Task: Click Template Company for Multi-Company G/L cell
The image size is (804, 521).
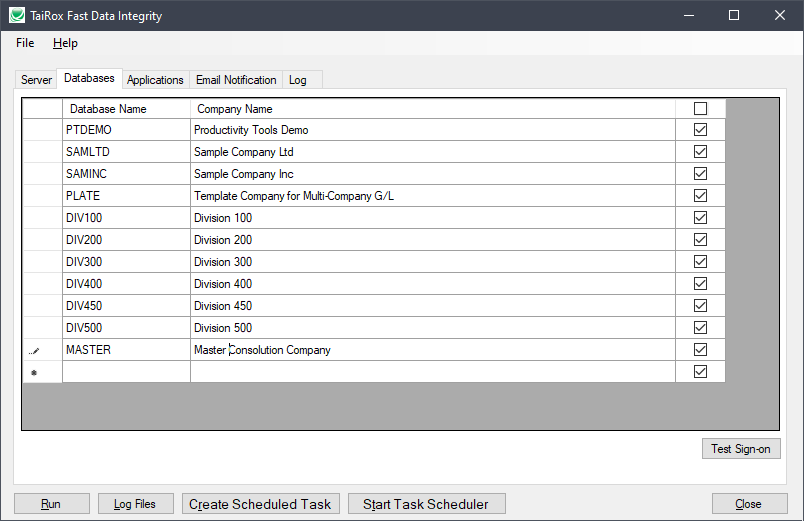Action: tap(433, 196)
